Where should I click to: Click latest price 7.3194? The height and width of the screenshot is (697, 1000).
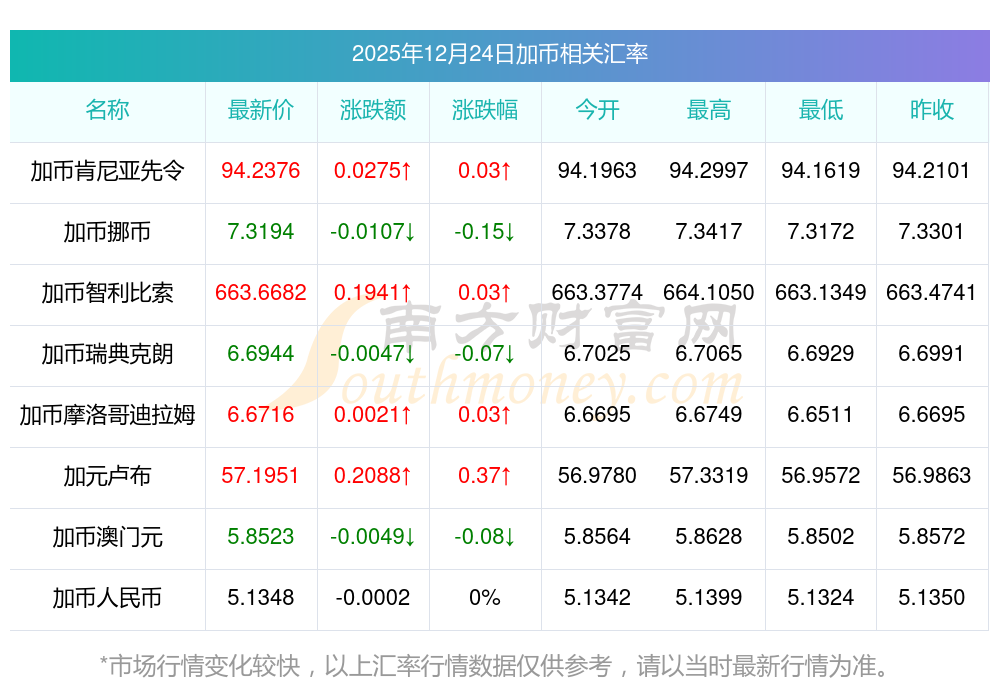[x=261, y=231]
